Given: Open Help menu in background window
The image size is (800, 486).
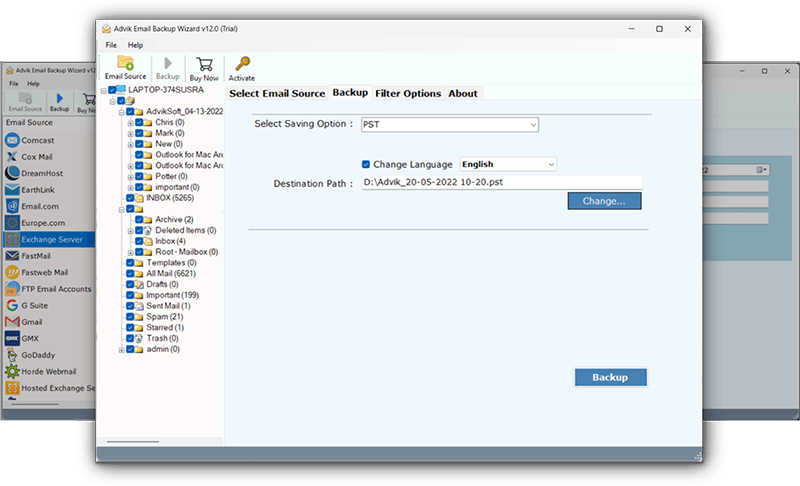Looking at the screenshot, I should (x=33, y=84).
